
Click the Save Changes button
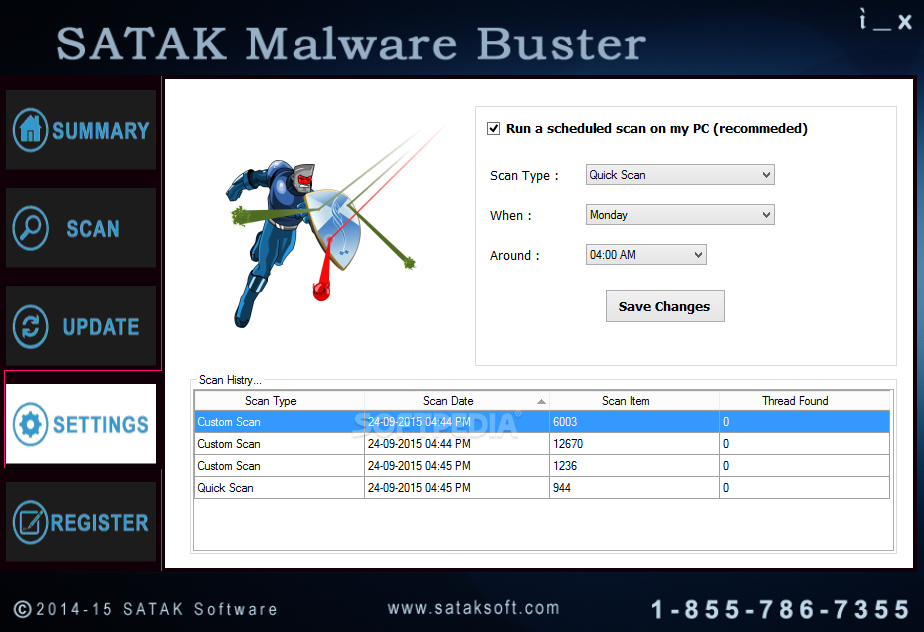click(665, 306)
